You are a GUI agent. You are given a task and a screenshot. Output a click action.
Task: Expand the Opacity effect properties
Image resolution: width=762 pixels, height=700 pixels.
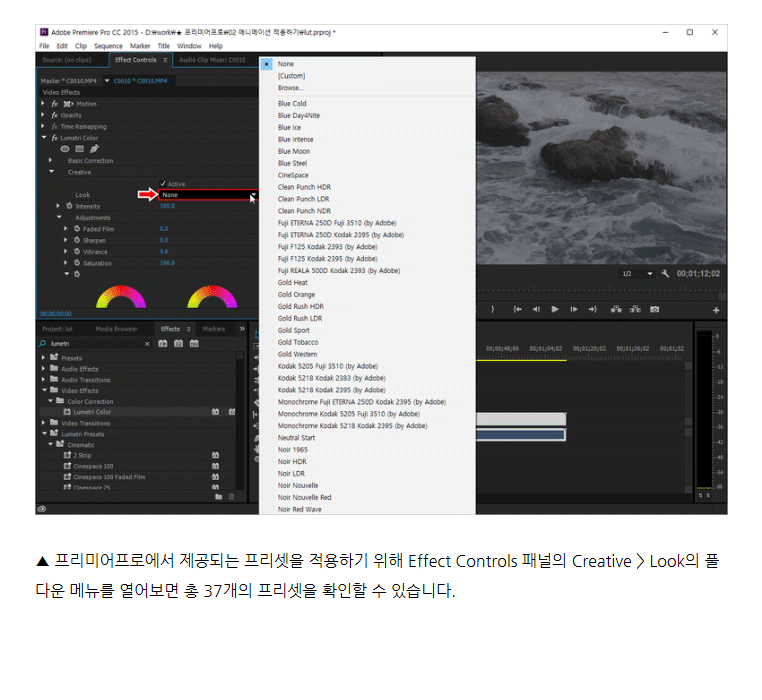point(43,115)
